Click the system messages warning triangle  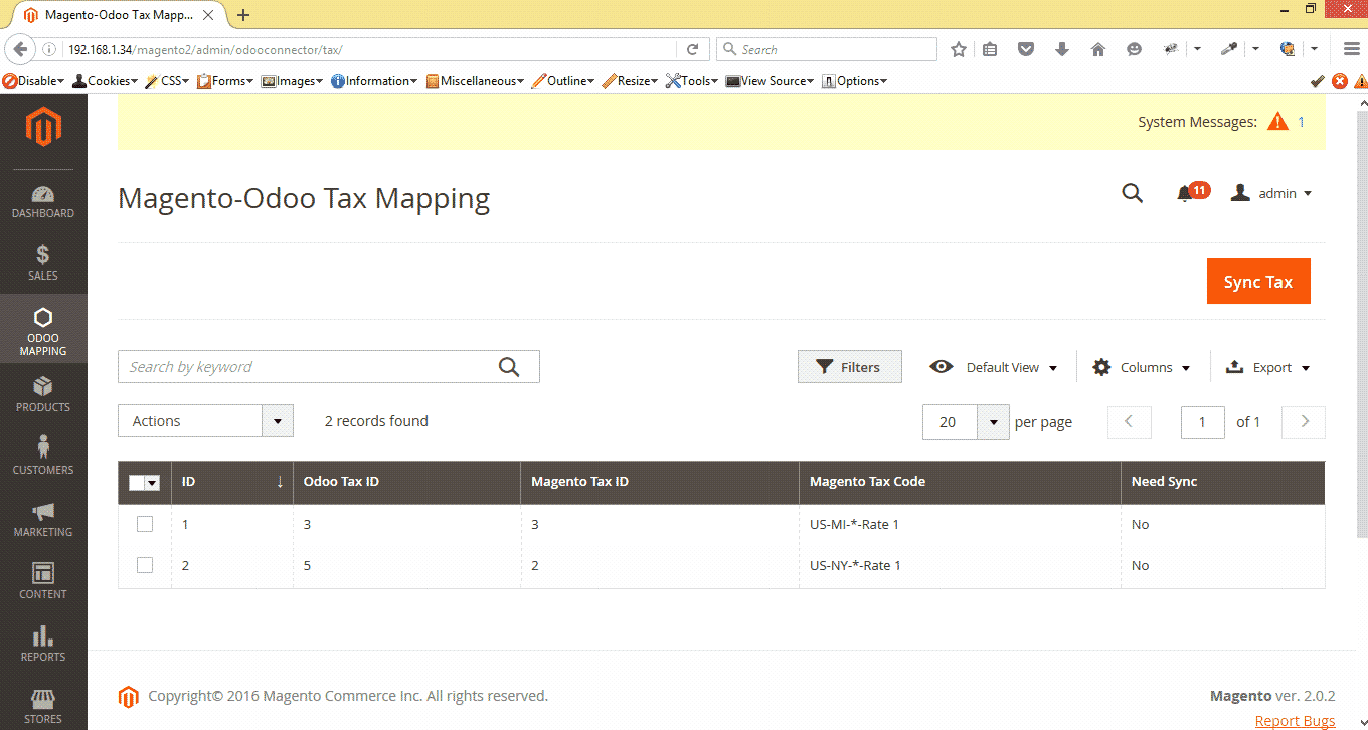point(1277,122)
